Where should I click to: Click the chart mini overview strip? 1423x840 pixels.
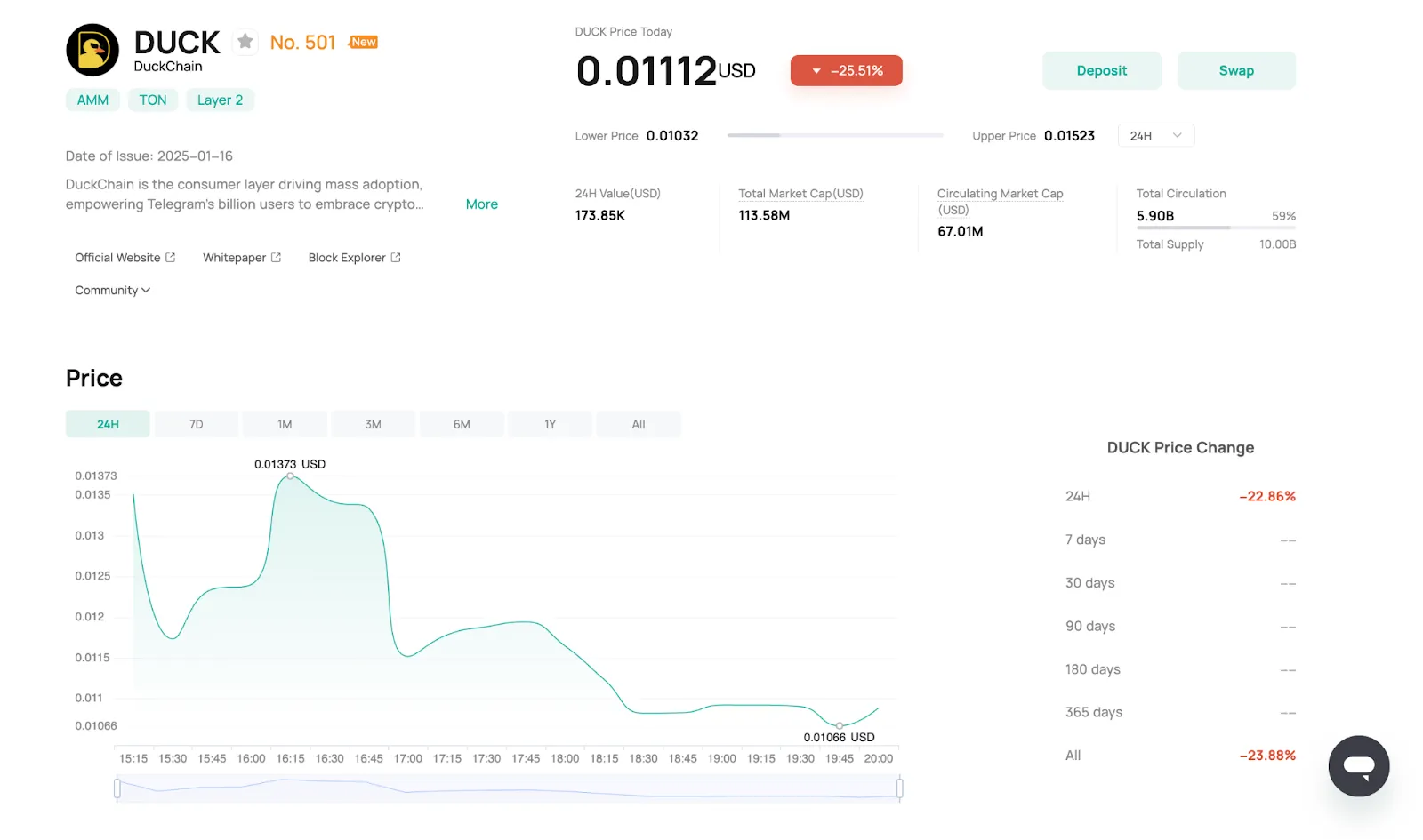tap(508, 788)
